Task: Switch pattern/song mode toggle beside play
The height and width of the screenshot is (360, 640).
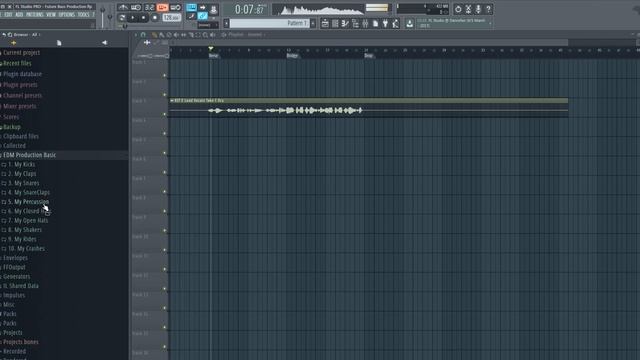Action: click(122, 18)
